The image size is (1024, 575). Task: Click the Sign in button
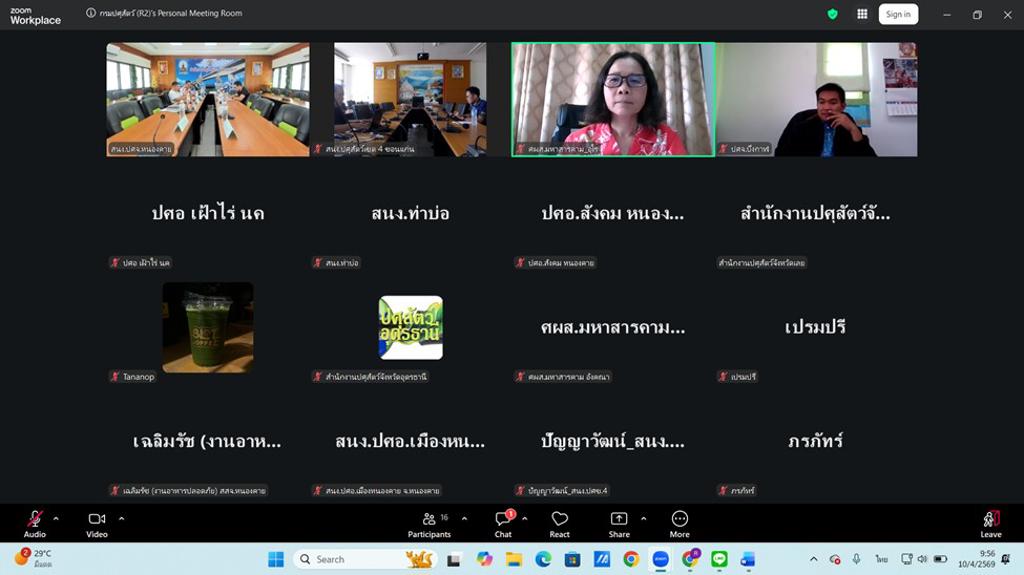898,14
